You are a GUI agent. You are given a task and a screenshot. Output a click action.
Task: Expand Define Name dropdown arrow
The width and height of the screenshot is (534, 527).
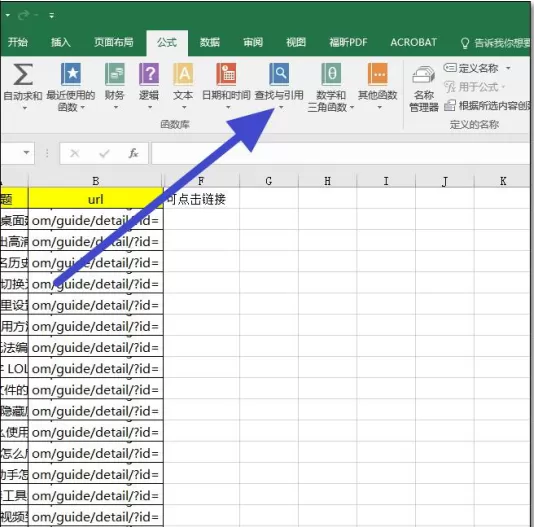coord(508,68)
